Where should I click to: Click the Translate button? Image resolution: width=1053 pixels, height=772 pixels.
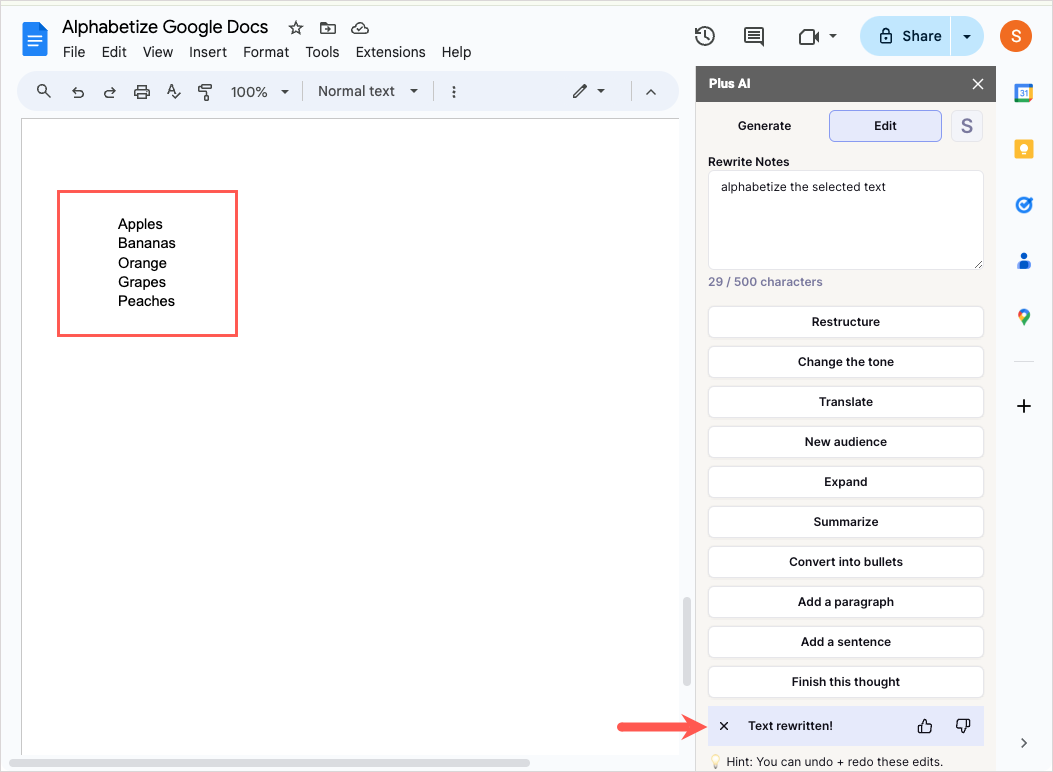[845, 402]
